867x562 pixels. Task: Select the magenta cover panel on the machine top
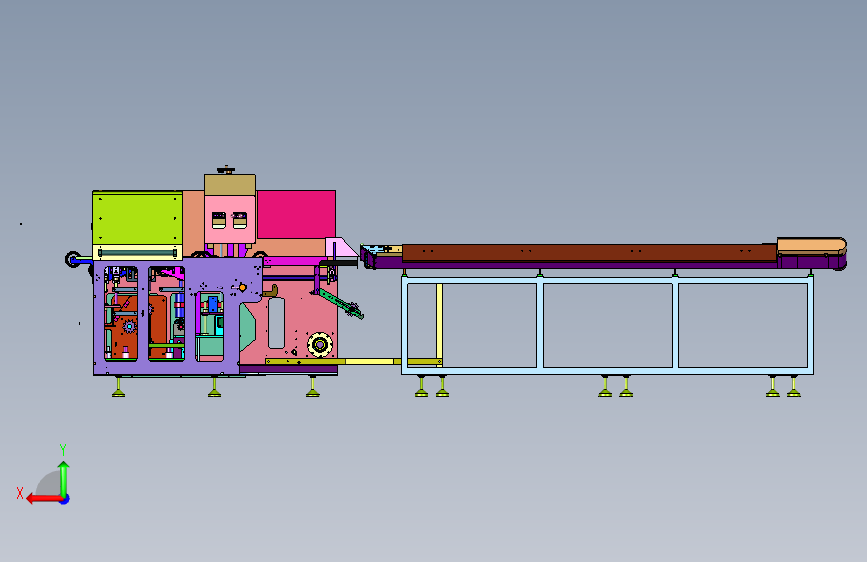[x=296, y=215]
